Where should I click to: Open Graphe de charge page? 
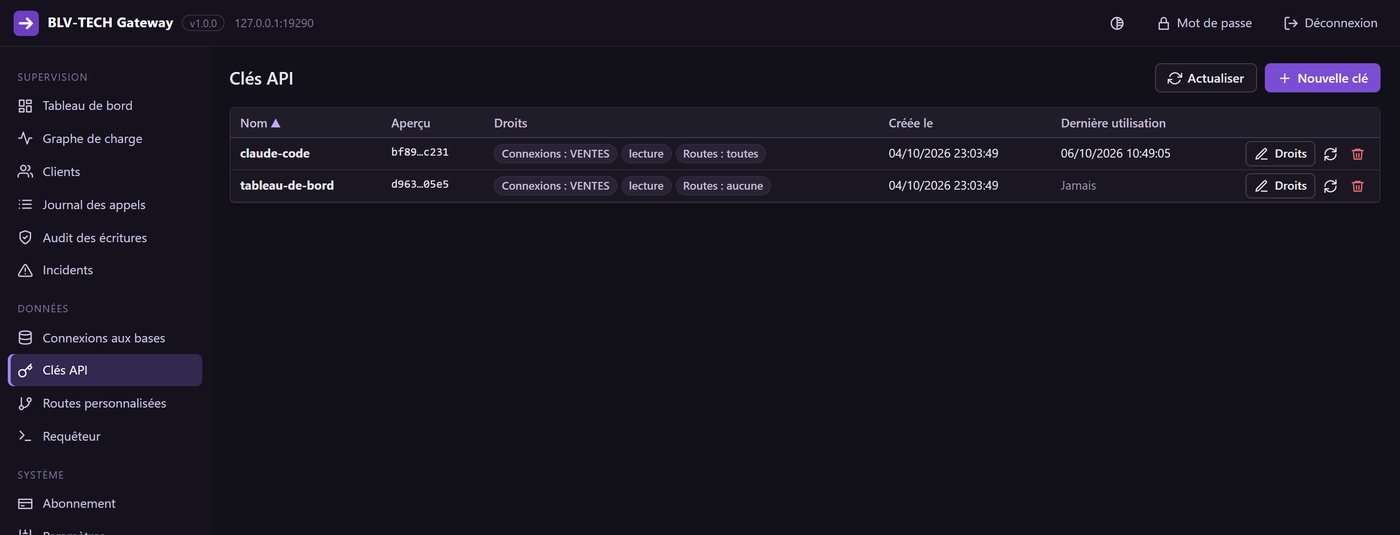(x=105, y=139)
